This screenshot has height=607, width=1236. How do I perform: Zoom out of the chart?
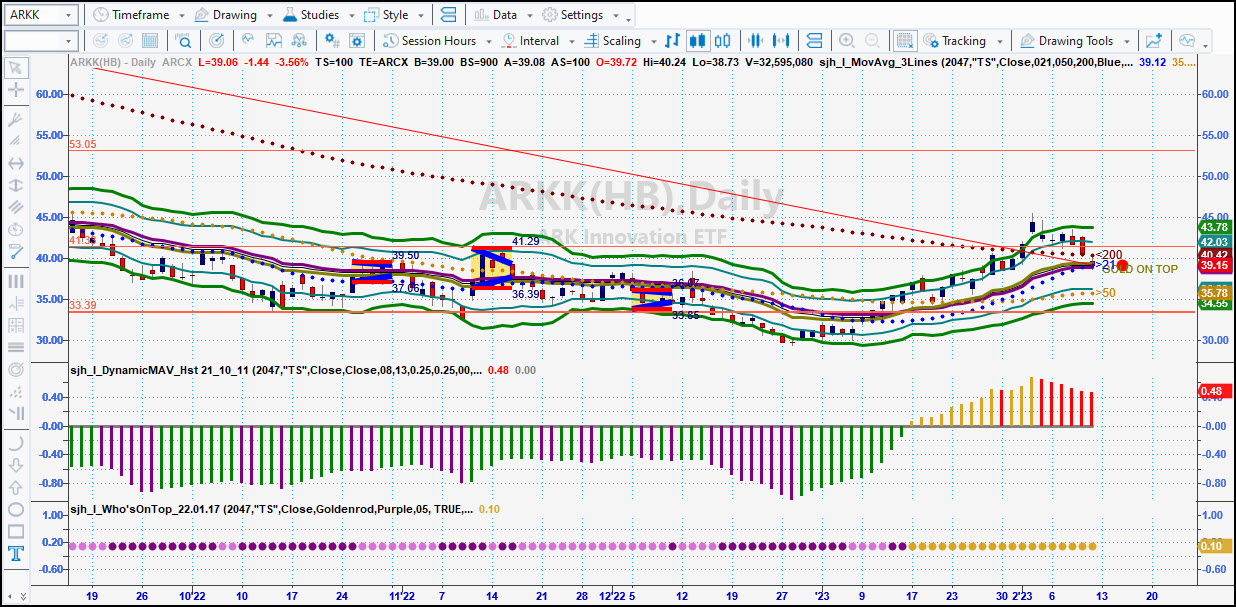coord(873,41)
